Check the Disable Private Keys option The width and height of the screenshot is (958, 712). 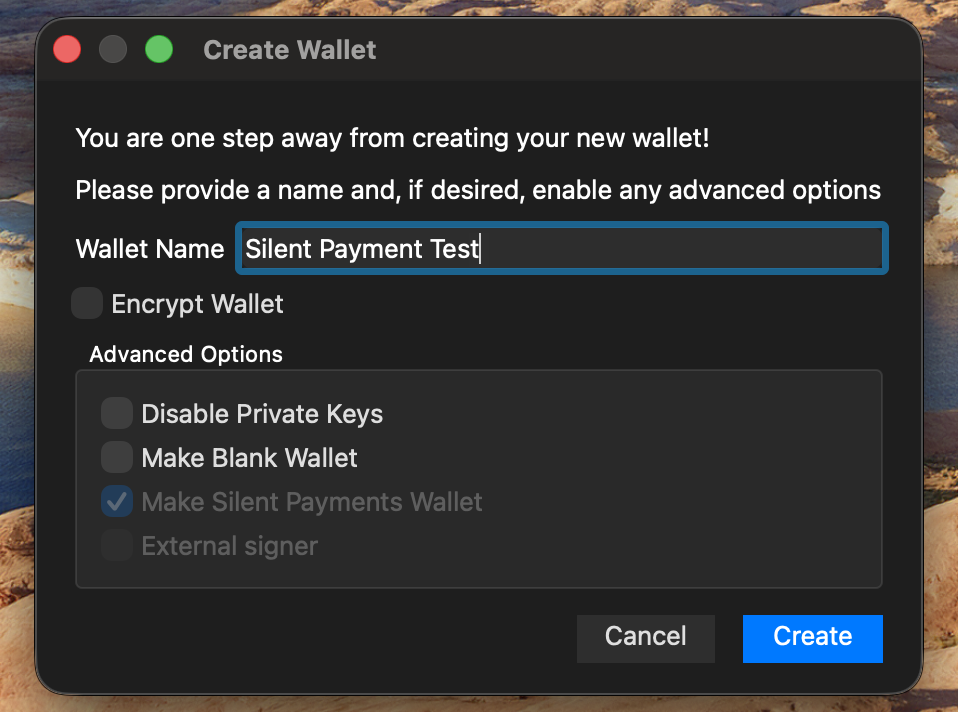[117, 413]
